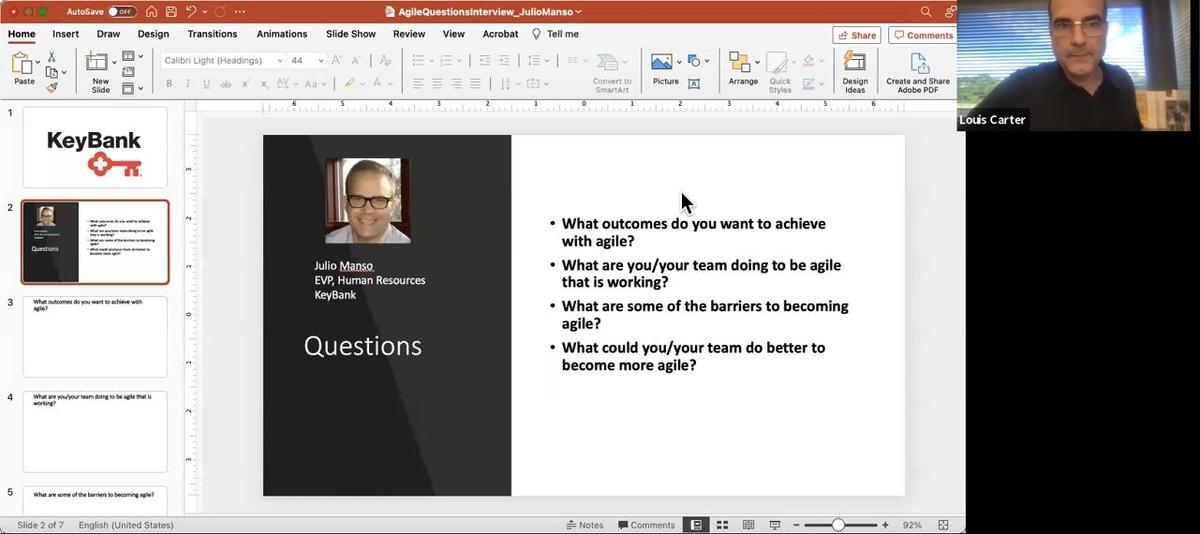
Task: Insert a text box from ribbon
Action: coord(694,84)
